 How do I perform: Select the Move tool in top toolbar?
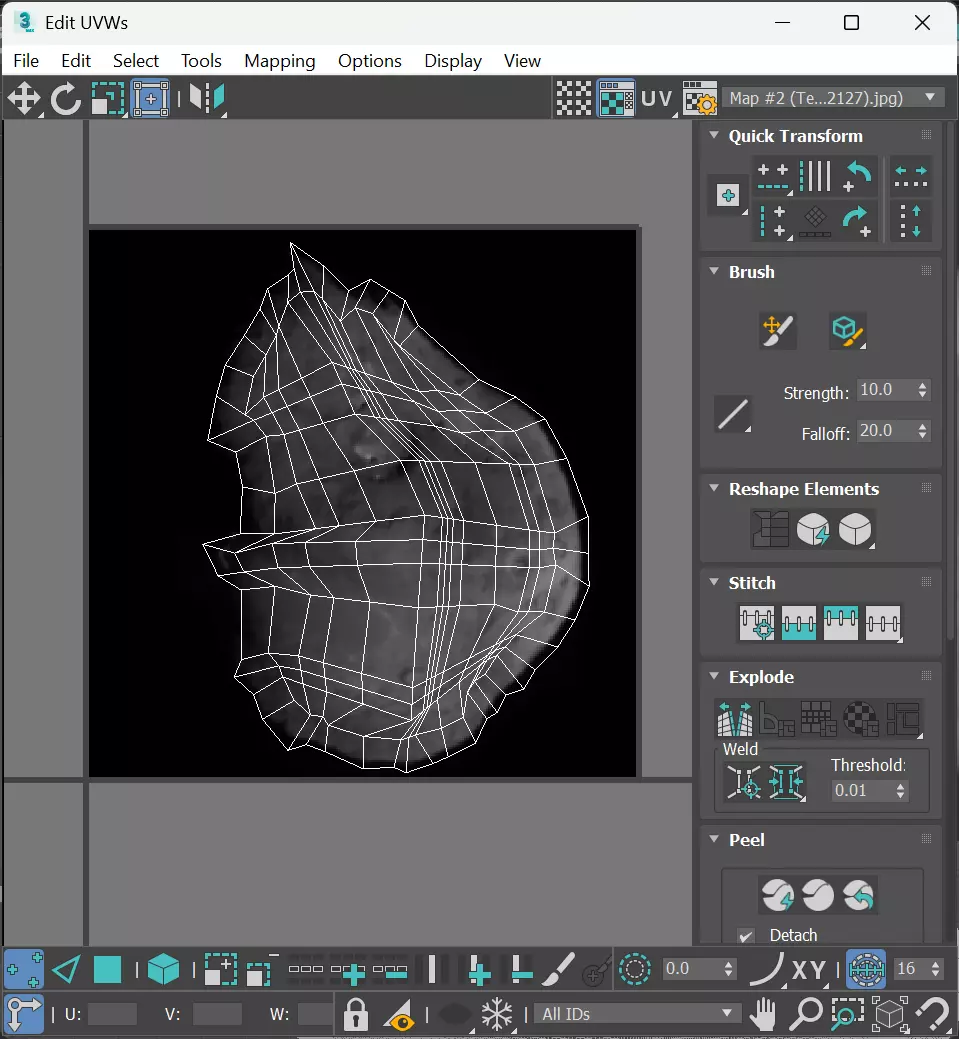pyautogui.click(x=24, y=98)
